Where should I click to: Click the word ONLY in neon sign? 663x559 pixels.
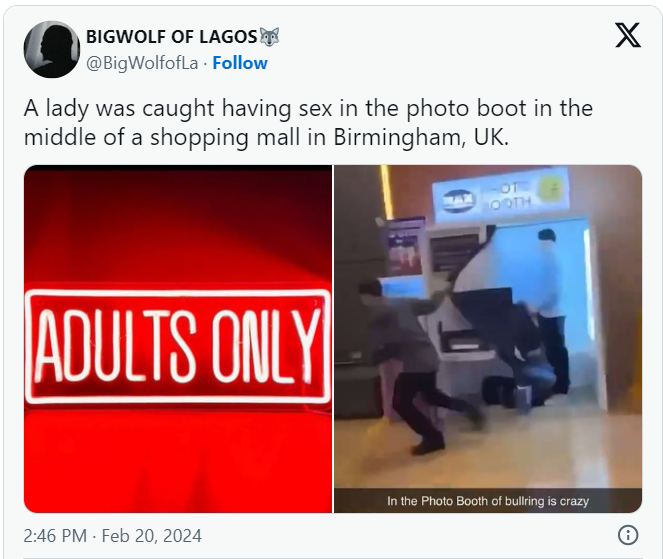pyautogui.click(x=265, y=346)
